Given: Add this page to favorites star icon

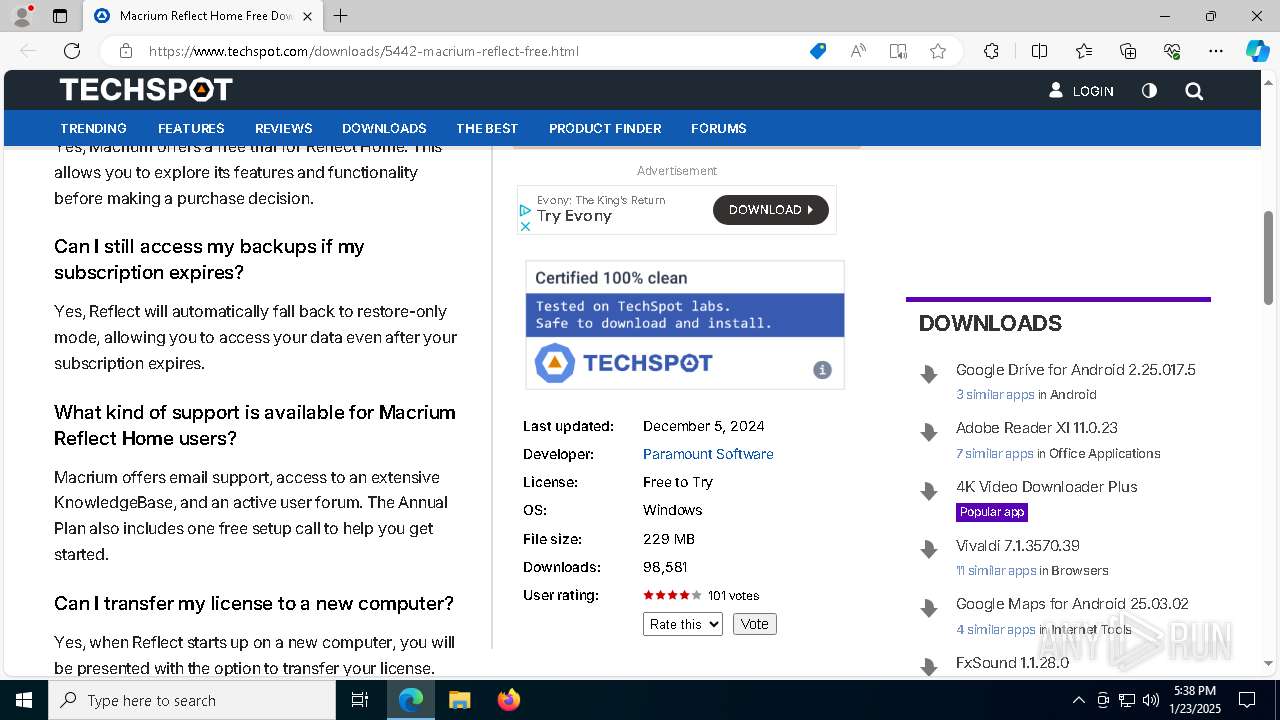Looking at the screenshot, I should (938, 51).
